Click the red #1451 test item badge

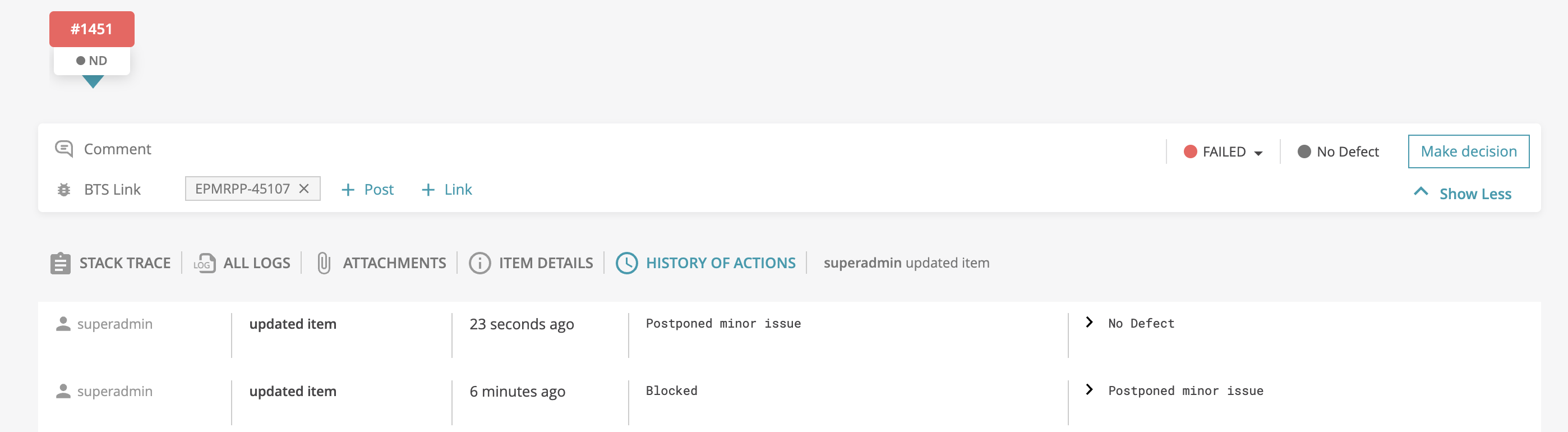click(x=91, y=28)
